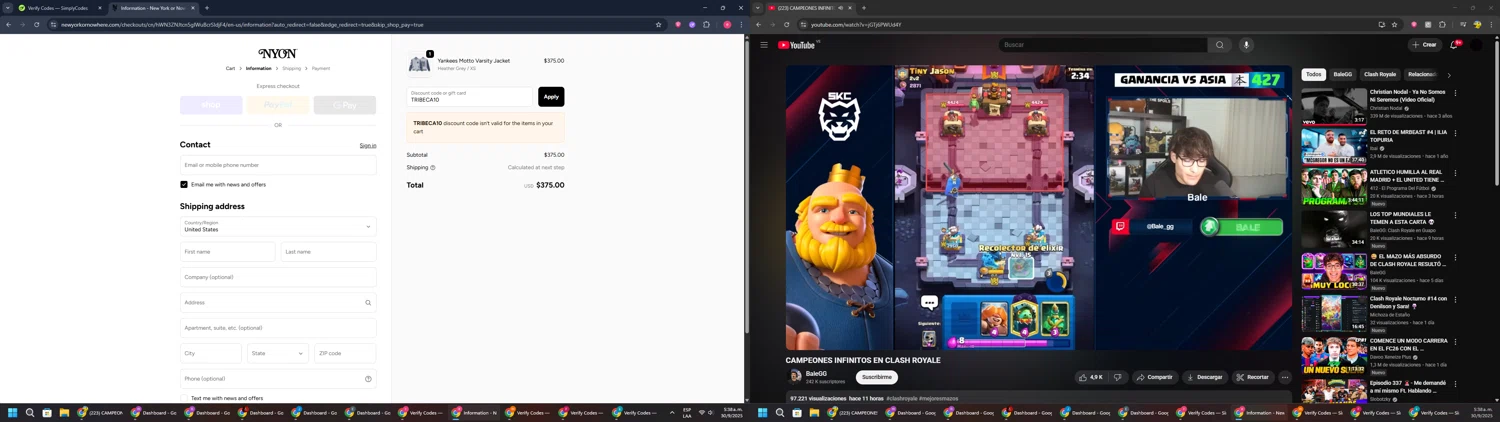This screenshot has height=422, width=1500.
Task: Pay with PayPal express button
Action: coord(278,105)
